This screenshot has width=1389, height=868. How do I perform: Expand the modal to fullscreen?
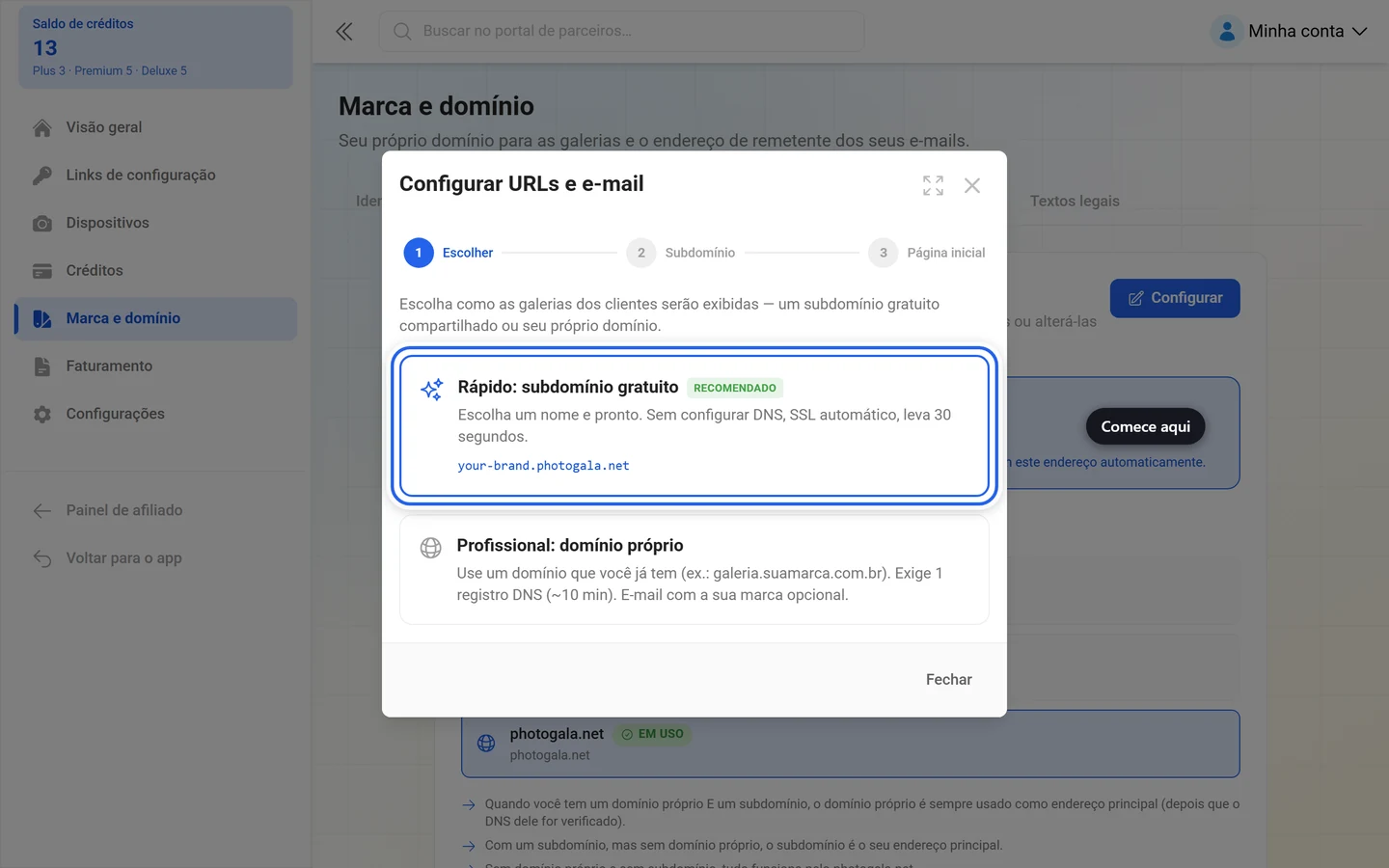click(x=933, y=185)
